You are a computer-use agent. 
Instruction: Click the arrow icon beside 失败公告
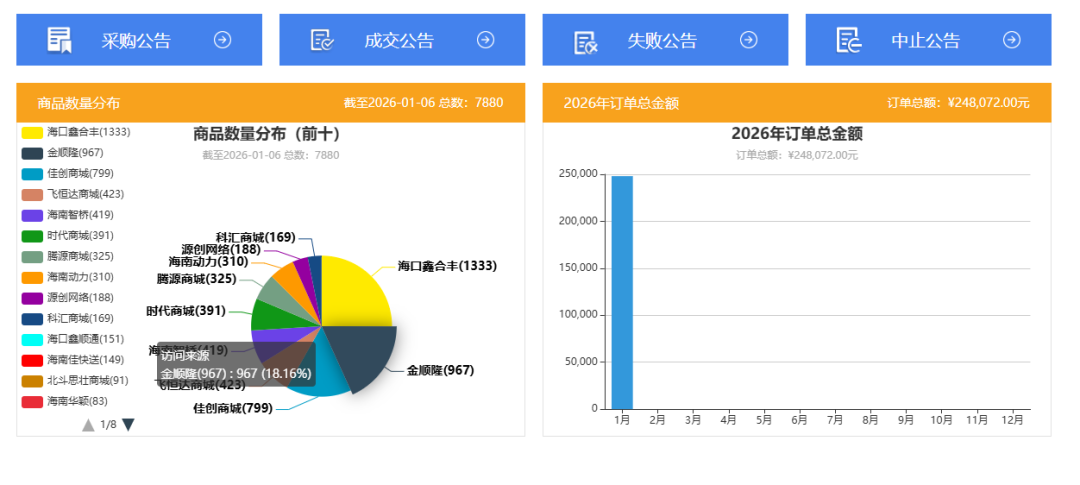point(749,40)
